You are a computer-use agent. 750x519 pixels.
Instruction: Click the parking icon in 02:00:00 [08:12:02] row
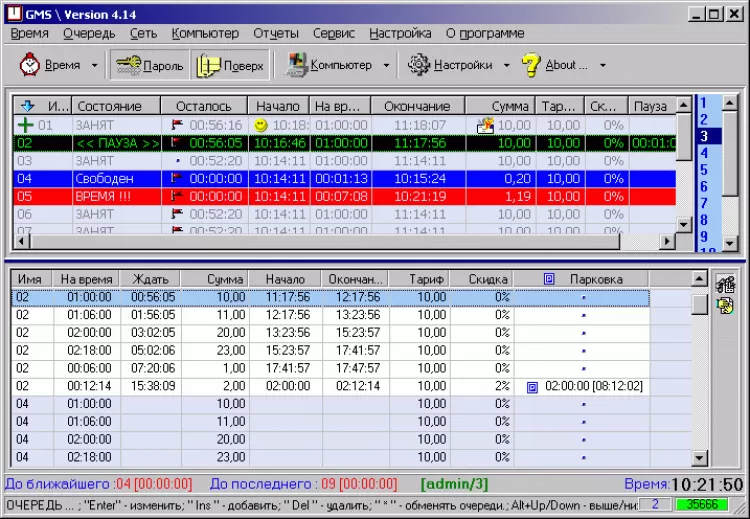pyautogui.click(x=533, y=386)
